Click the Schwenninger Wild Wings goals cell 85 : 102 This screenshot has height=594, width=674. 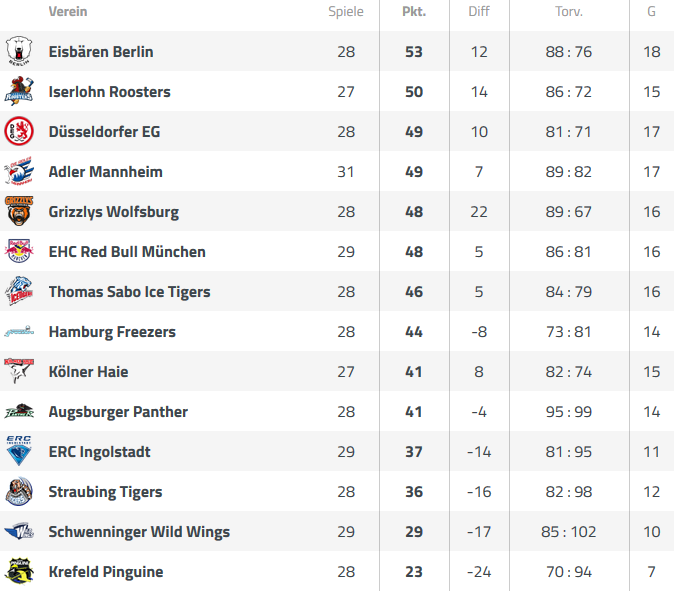click(569, 532)
